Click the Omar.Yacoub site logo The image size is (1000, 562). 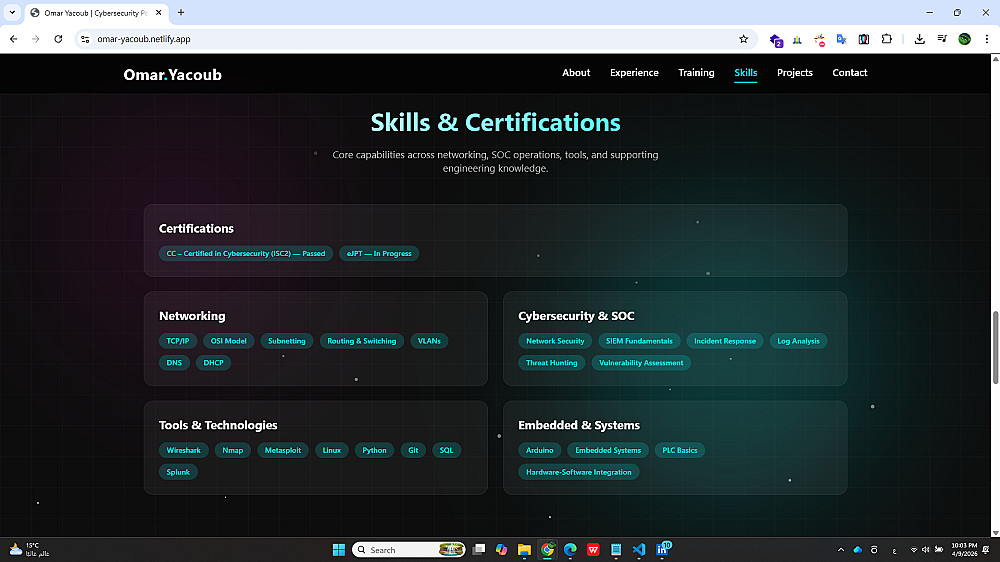click(172, 75)
